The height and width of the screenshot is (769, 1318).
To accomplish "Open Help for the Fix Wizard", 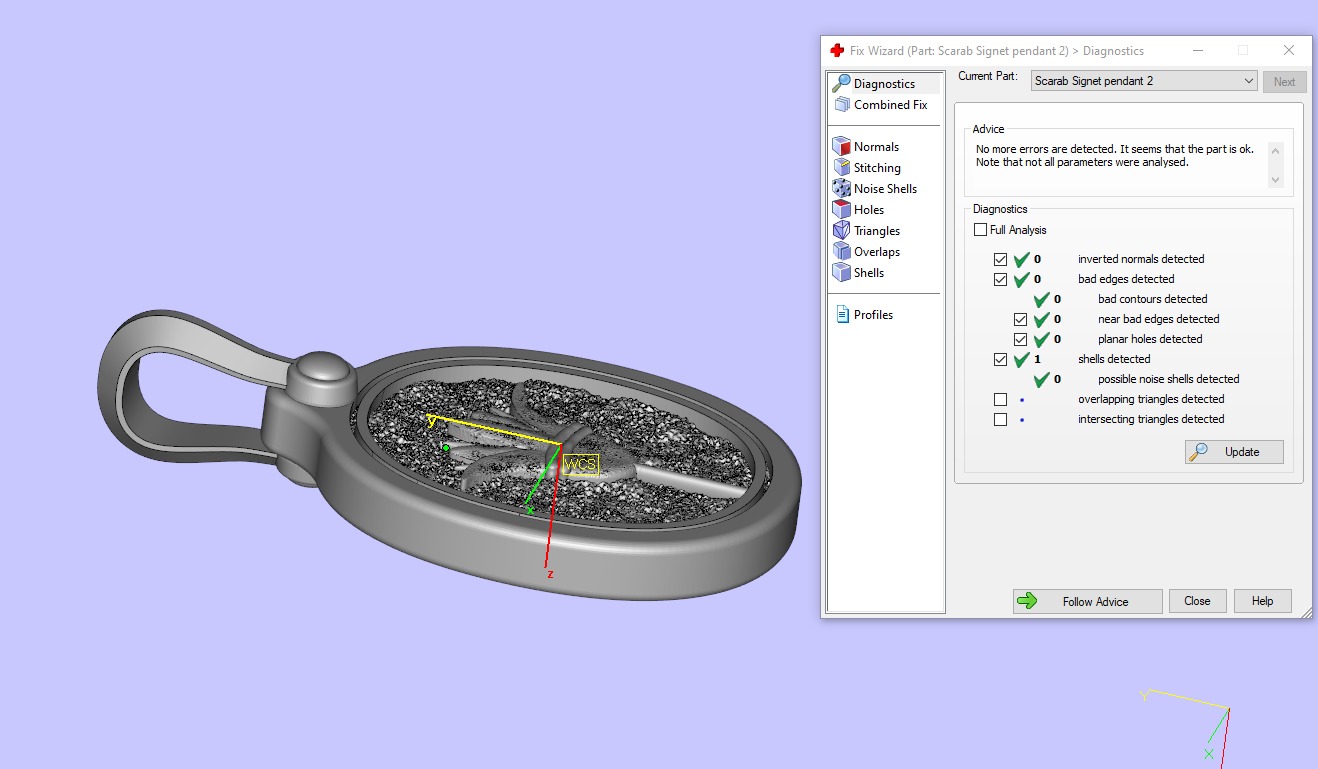I will click(x=1262, y=601).
